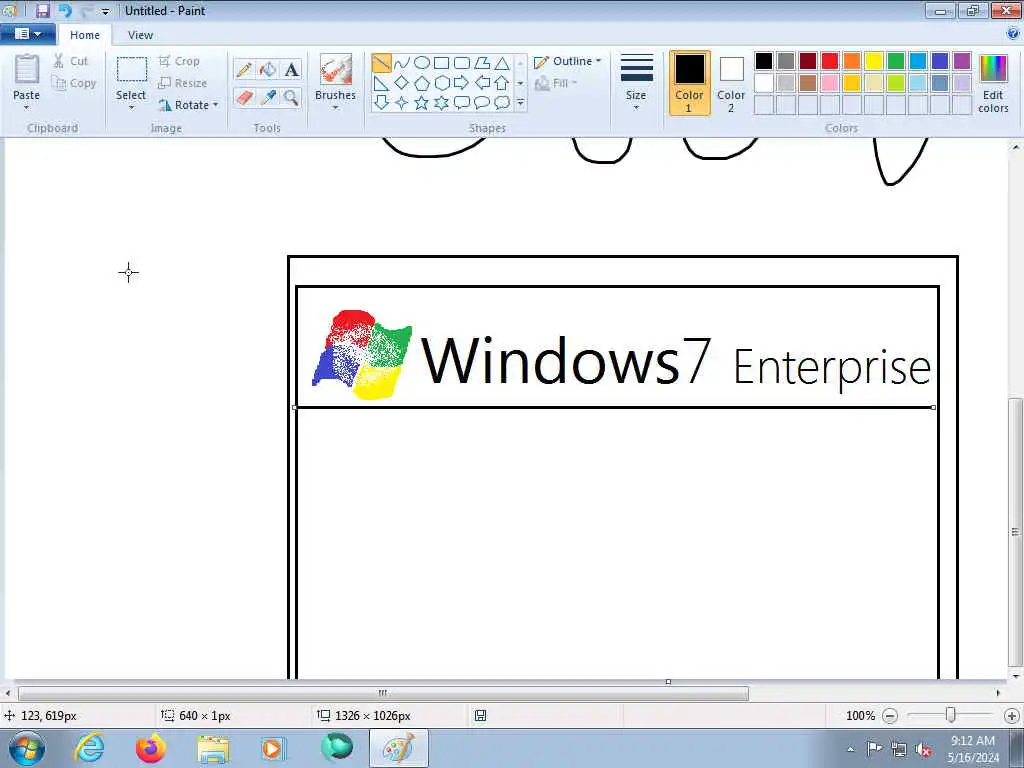Open Paint Help question mark icon
This screenshot has width=1024, height=768.
[x=1013, y=33]
